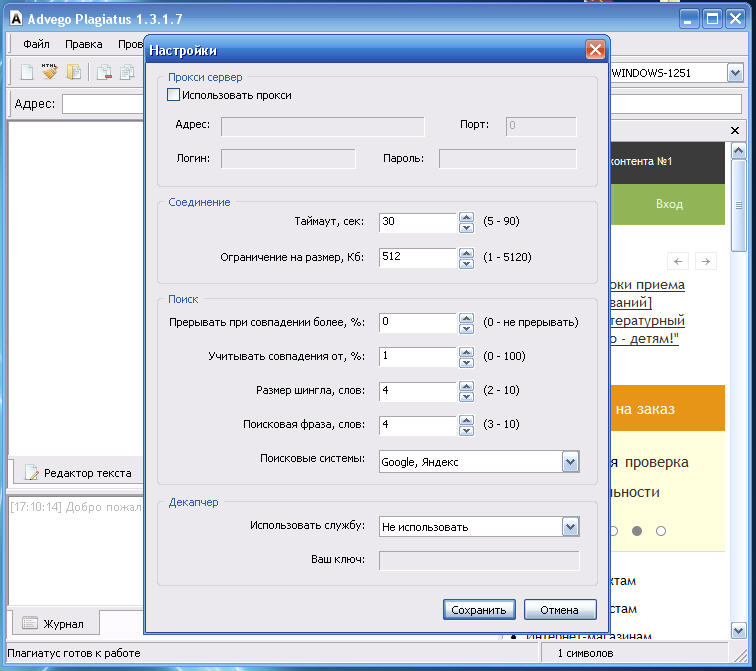Click the HTML cleanup brush icon
The width and height of the screenshot is (756, 671).
click(x=49, y=72)
